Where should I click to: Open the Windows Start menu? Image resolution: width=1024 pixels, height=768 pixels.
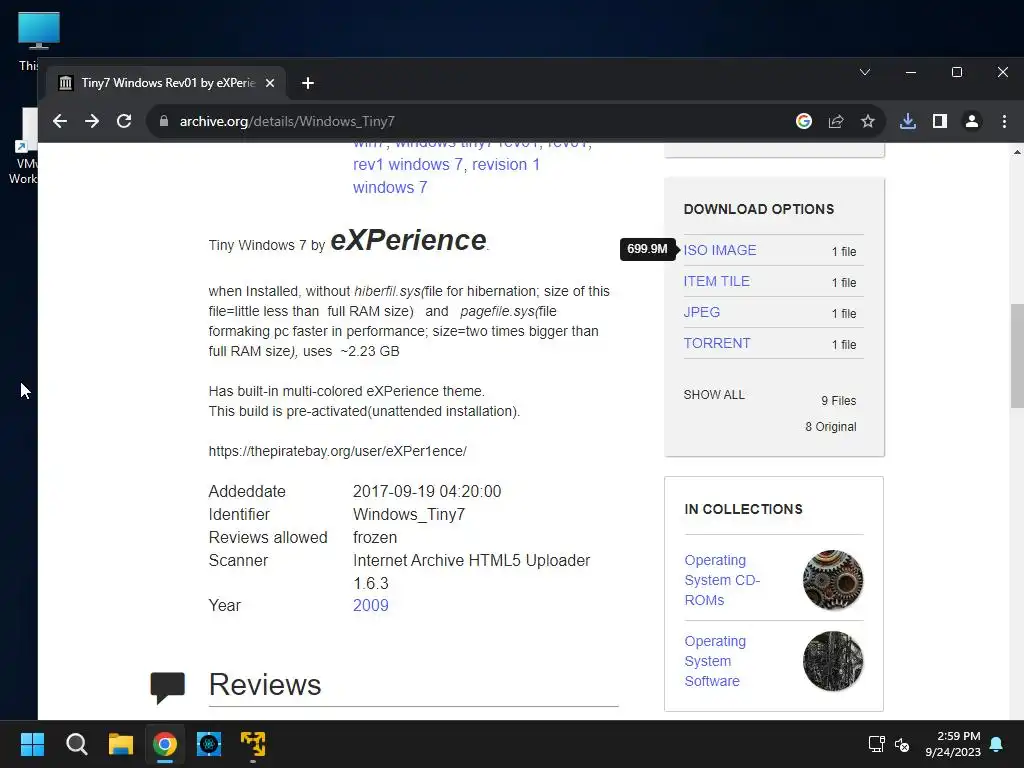tap(32, 744)
